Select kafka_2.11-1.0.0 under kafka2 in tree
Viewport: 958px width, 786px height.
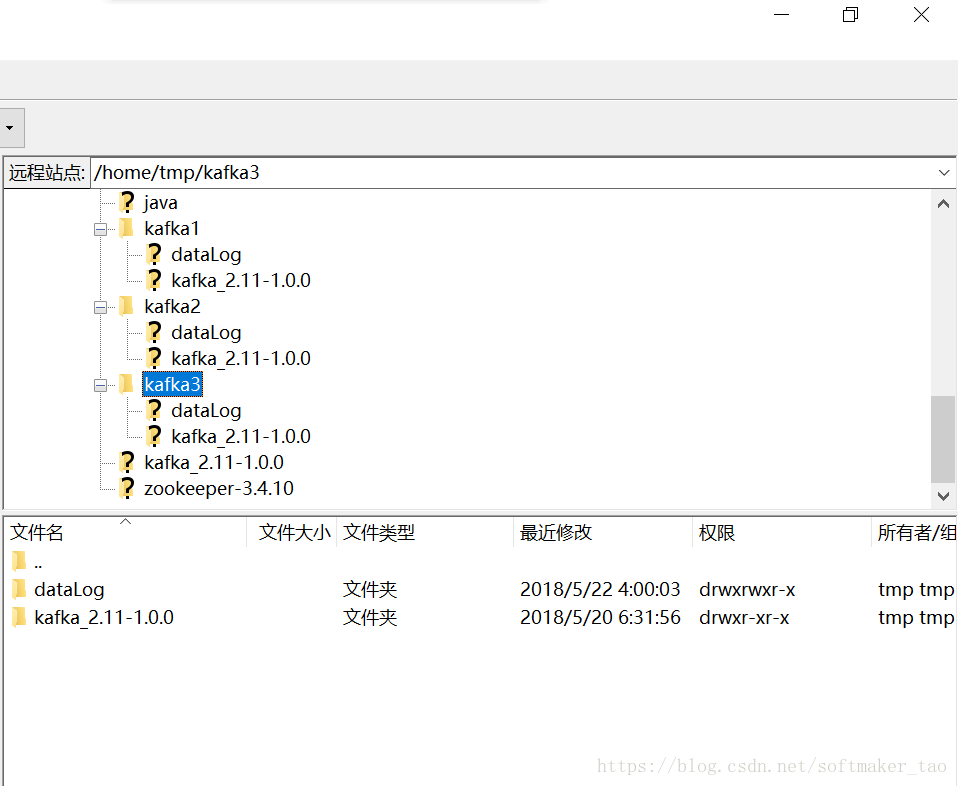[x=241, y=358]
